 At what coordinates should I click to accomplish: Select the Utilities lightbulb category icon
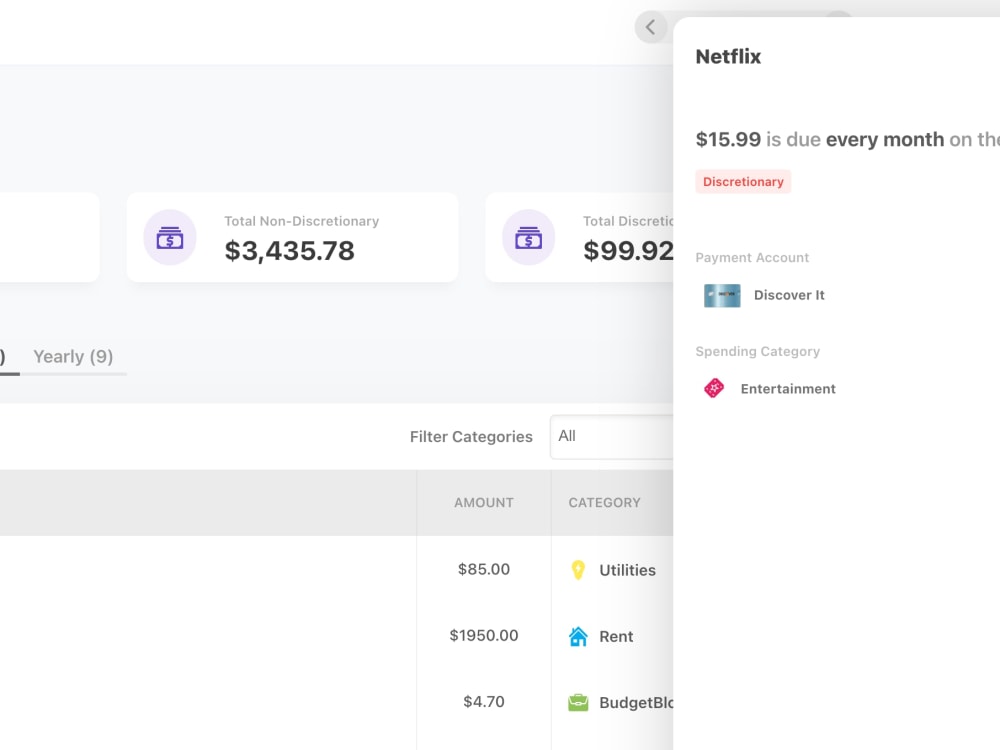point(578,570)
